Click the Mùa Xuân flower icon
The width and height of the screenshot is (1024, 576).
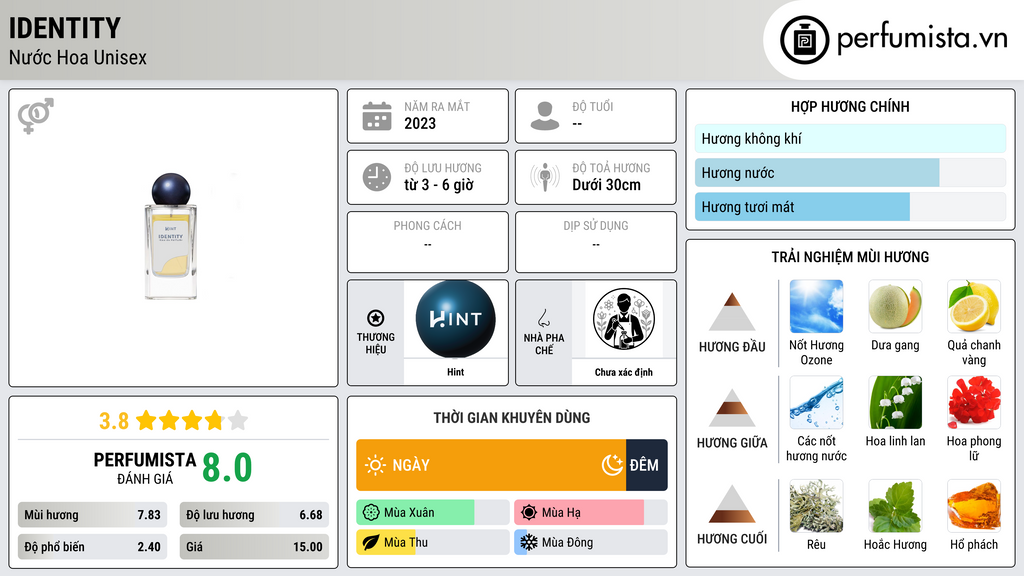(371, 513)
